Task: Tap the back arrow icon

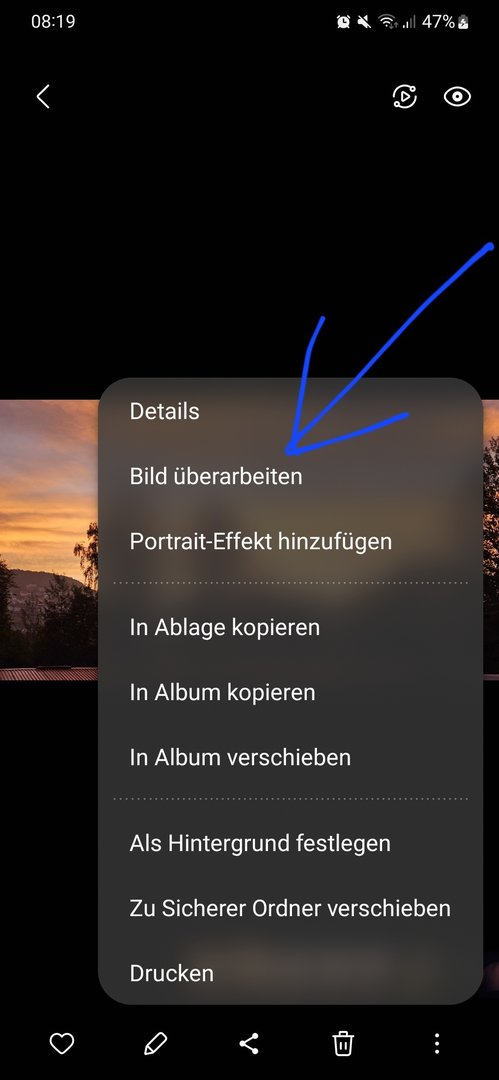Action: point(43,97)
